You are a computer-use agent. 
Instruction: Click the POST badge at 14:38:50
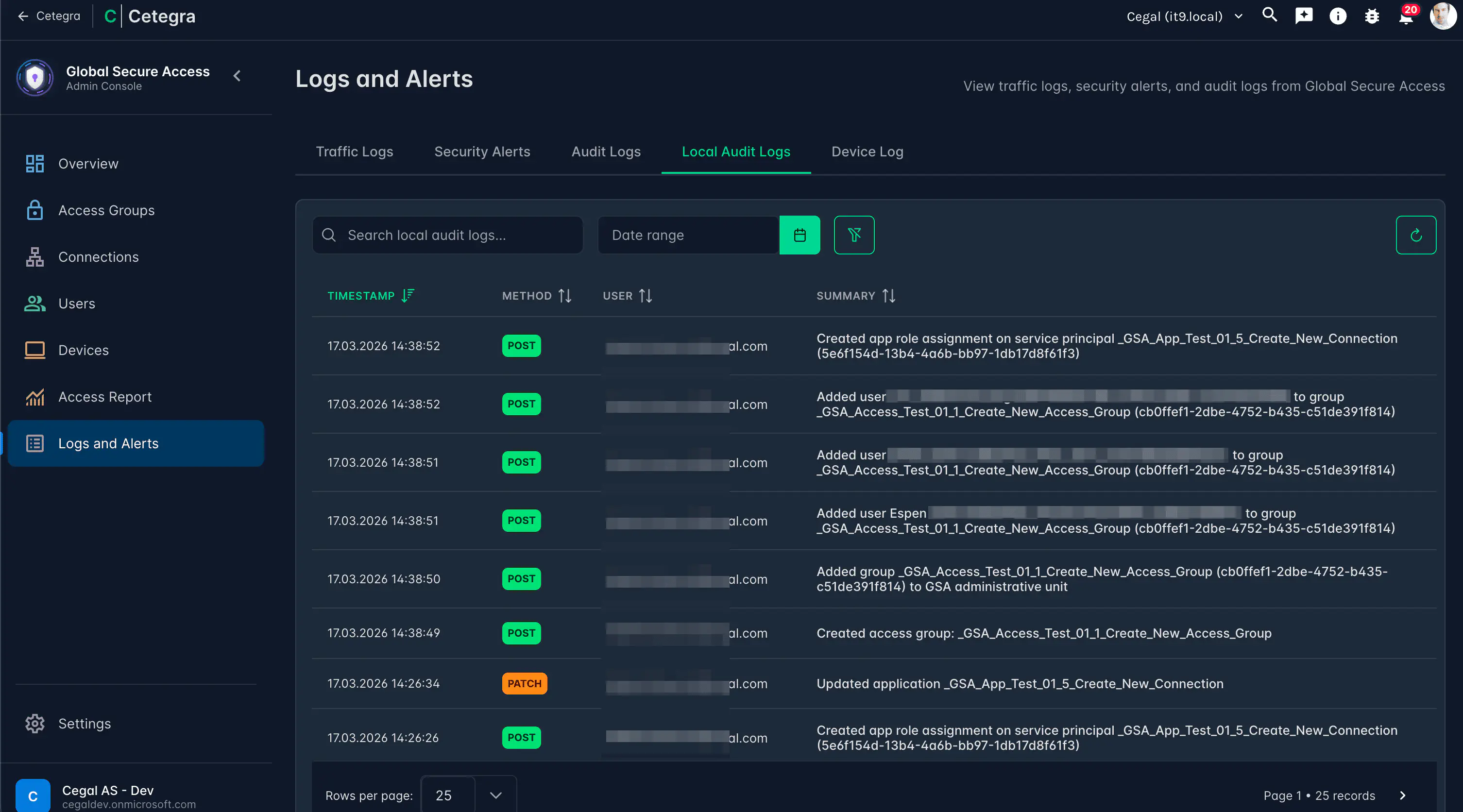pos(521,578)
